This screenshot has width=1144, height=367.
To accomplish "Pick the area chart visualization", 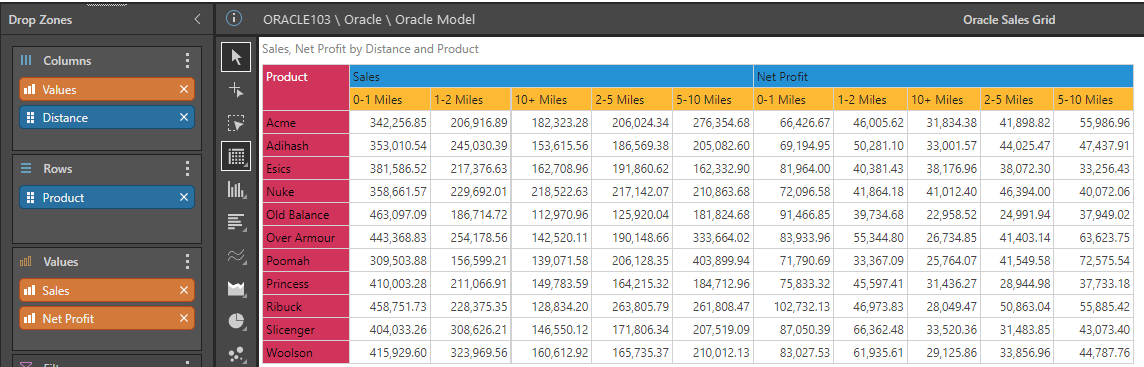I will tap(236, 289).
